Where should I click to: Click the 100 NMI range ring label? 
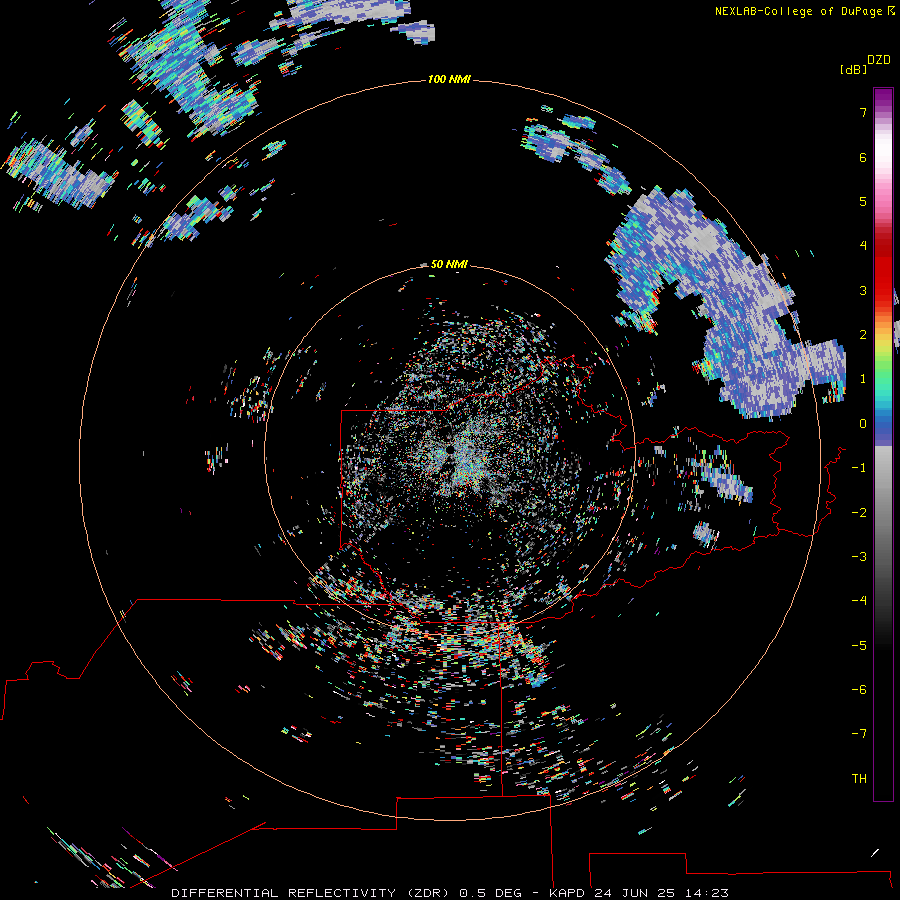449,79
